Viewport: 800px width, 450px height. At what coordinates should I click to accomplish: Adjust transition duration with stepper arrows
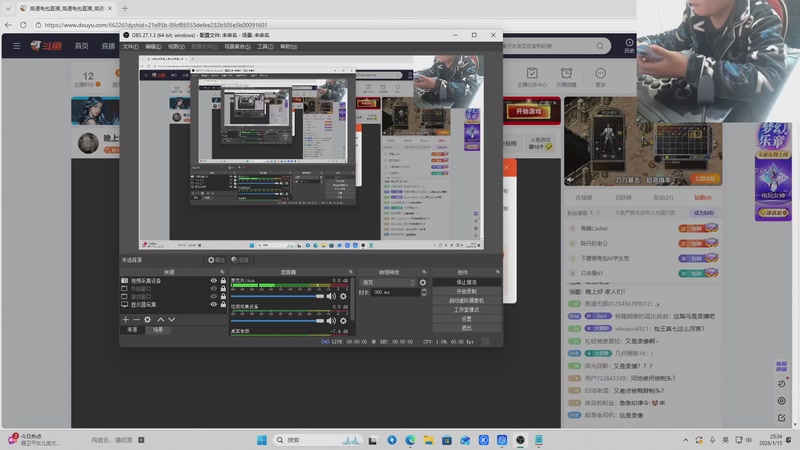[424, 292]
